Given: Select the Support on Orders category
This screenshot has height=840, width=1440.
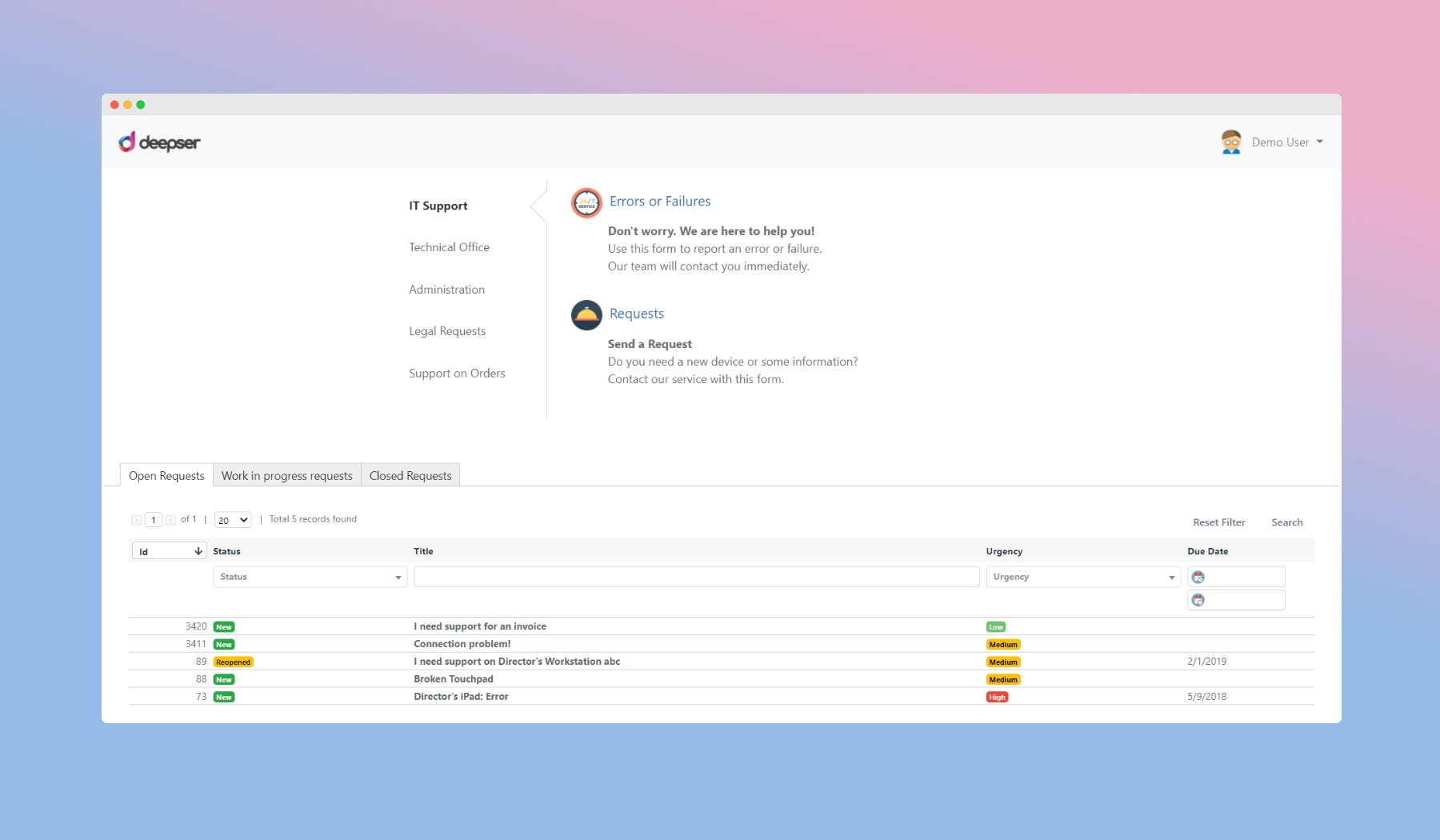Looking at the screenshot, I should [x=457, y=373].
